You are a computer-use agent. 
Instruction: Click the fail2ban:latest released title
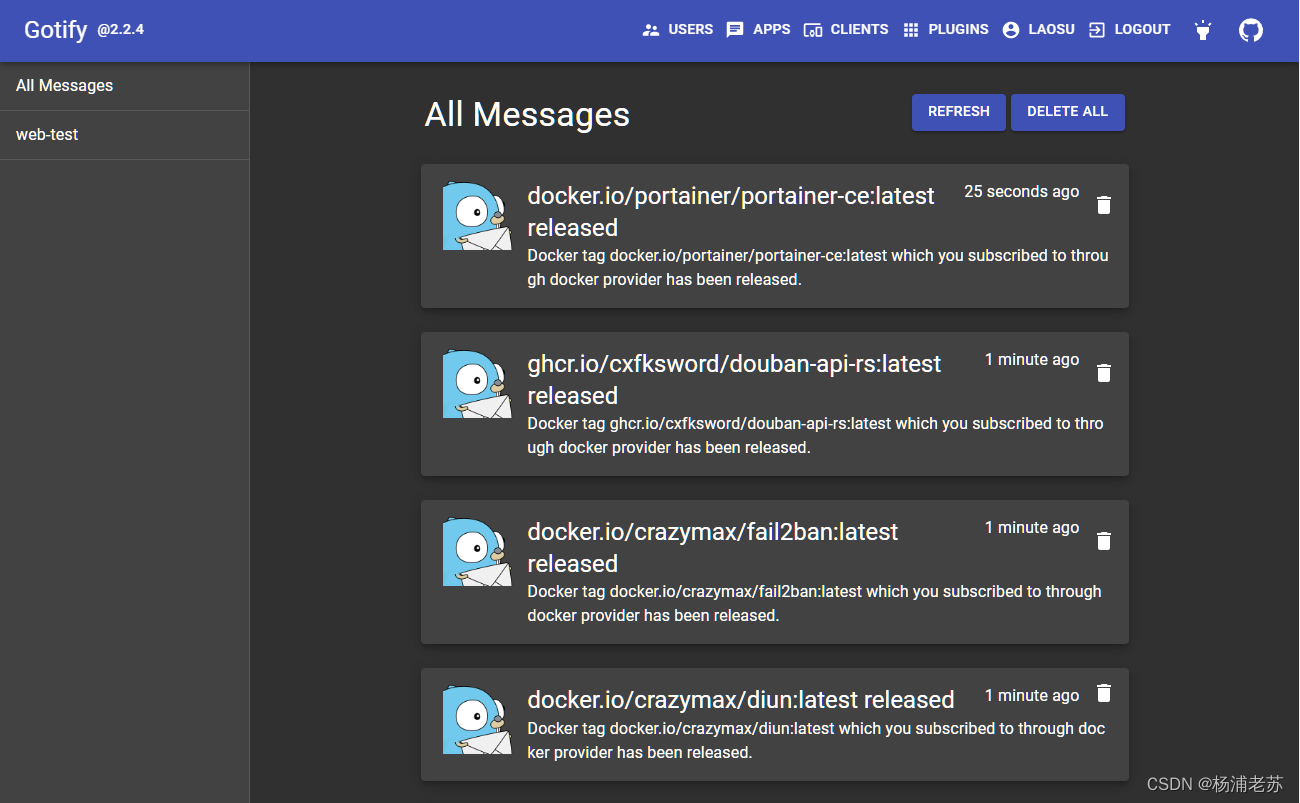point(713,547)
